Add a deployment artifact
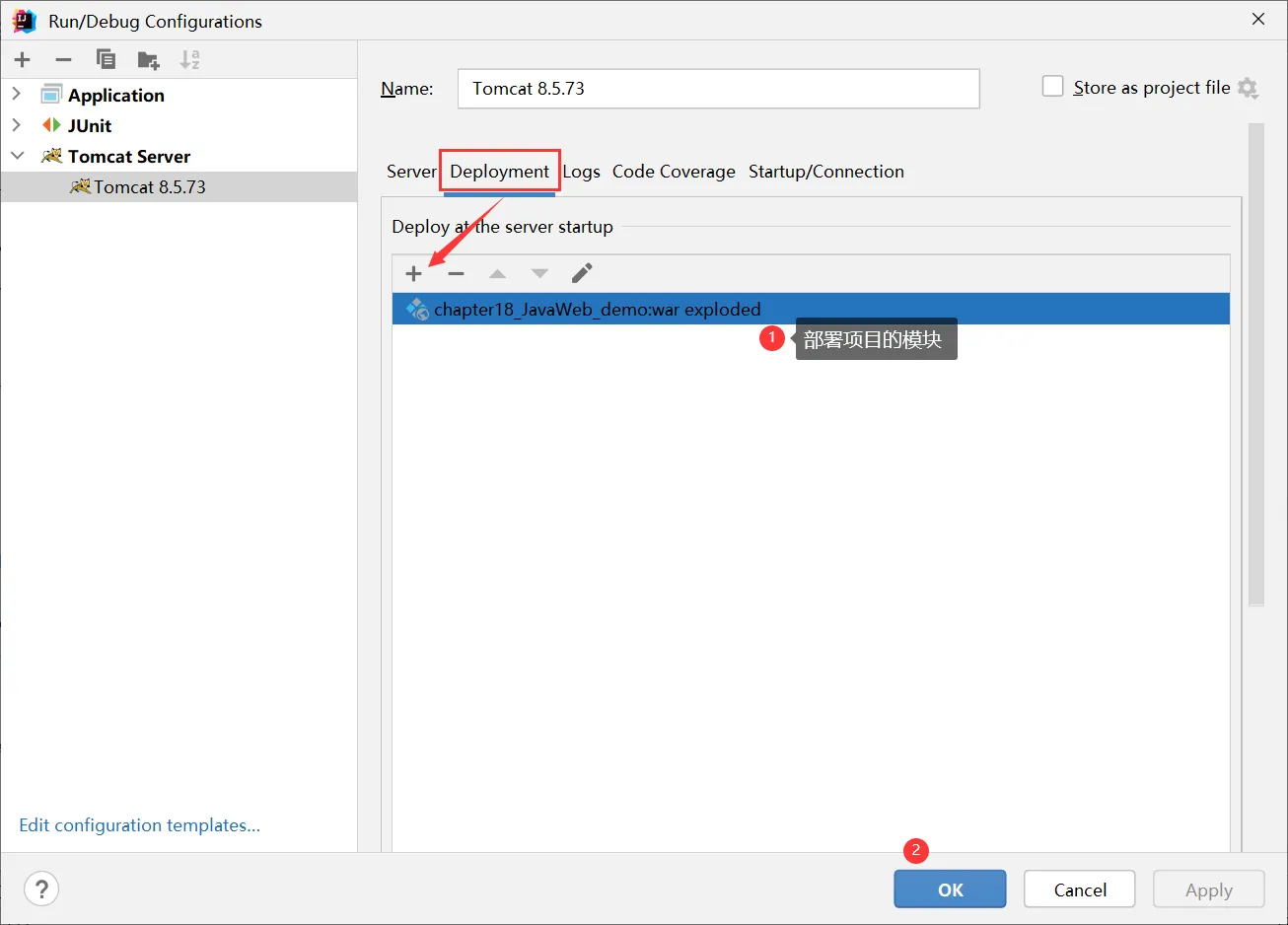 [413, 273]
